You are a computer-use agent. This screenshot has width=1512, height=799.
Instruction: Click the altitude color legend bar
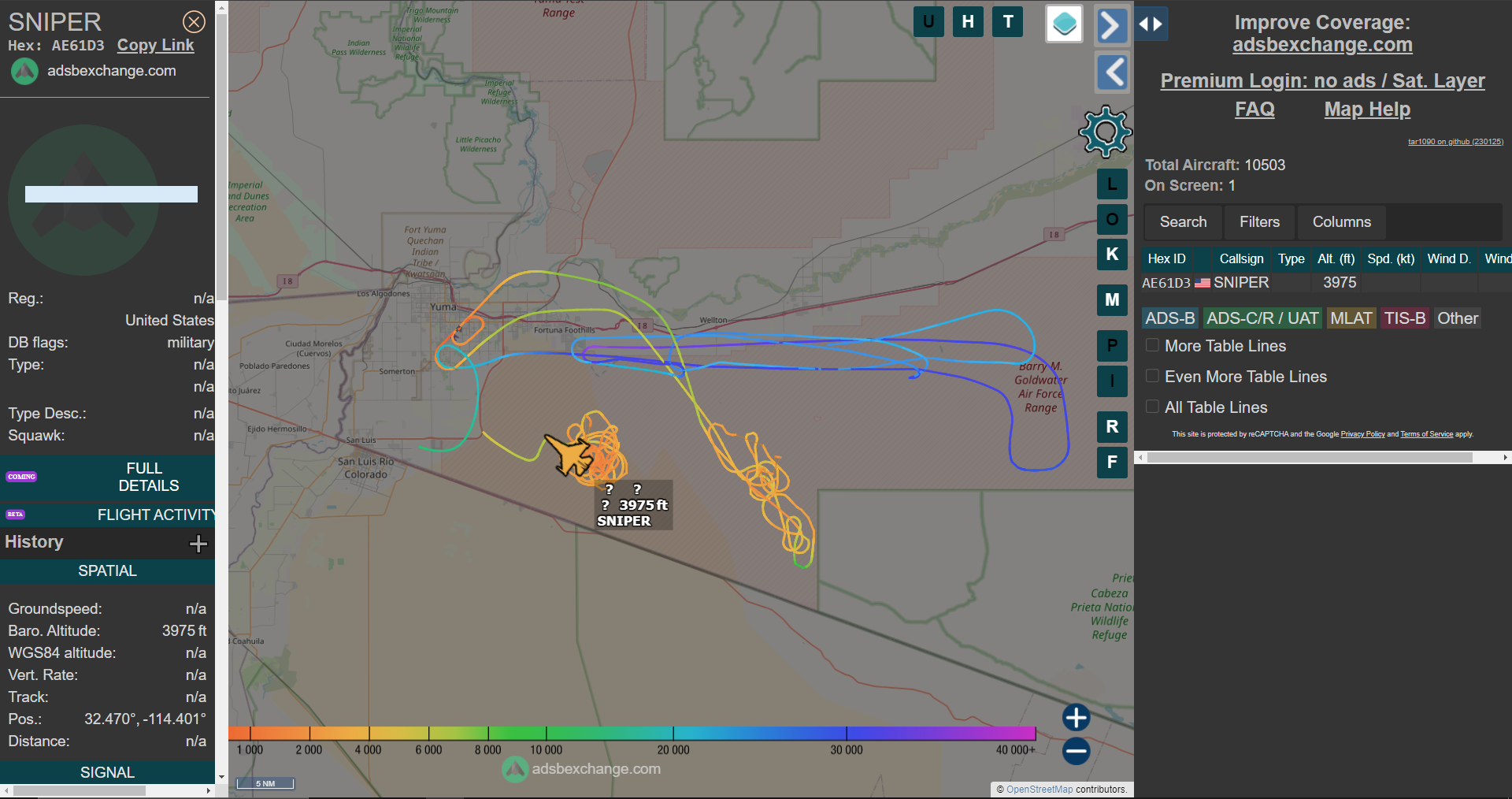coord(632,734)
